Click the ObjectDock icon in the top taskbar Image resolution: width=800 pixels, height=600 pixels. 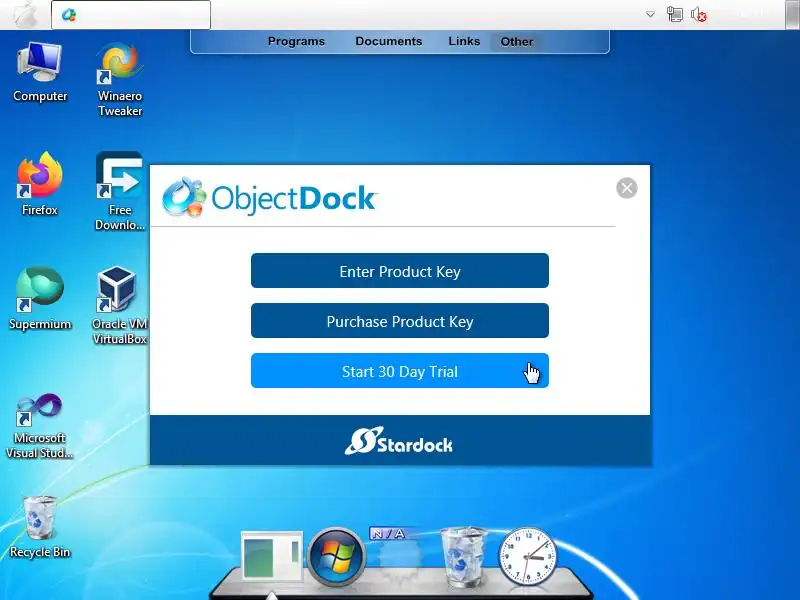69,15
